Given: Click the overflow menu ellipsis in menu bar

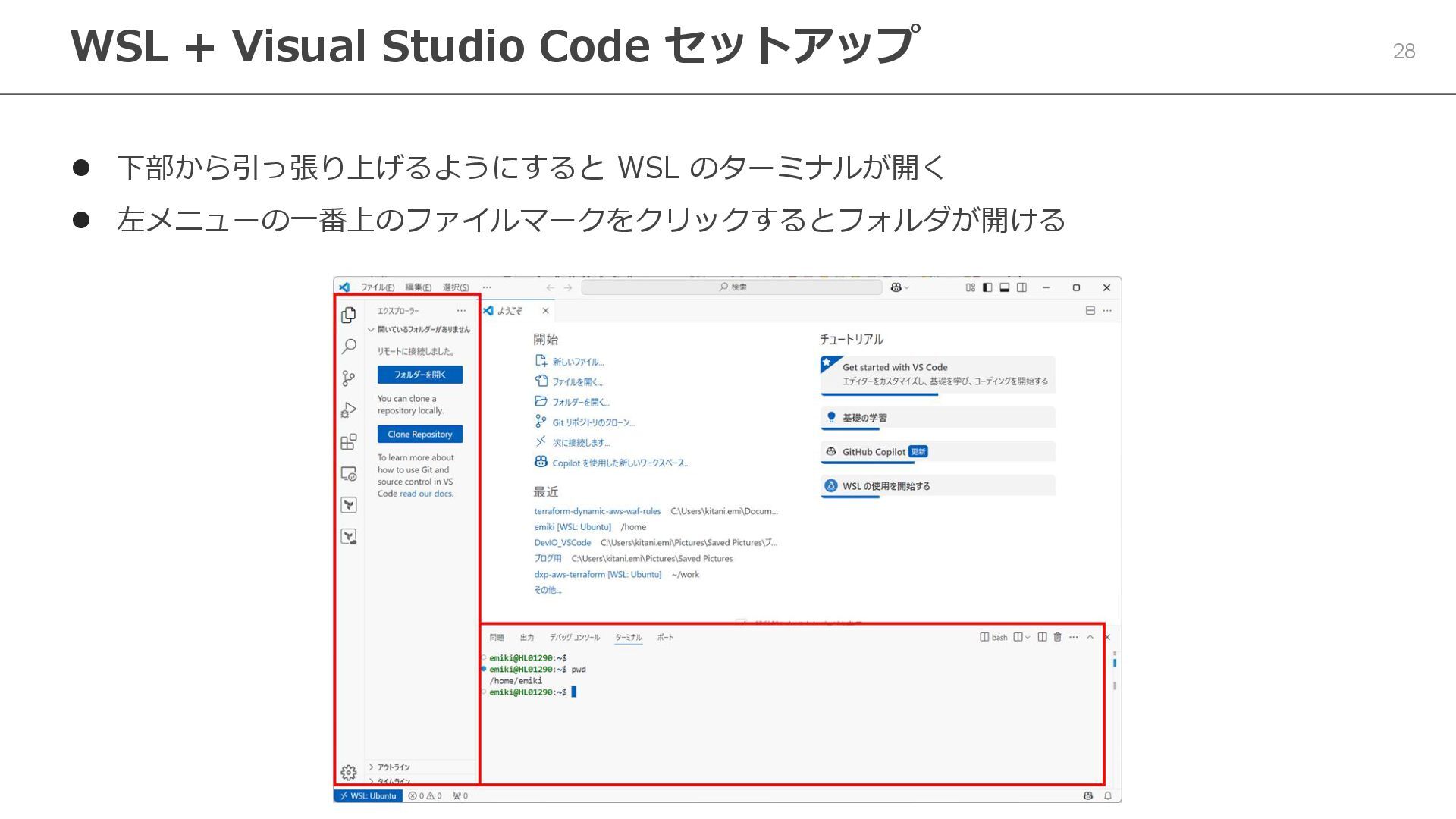Looking at the screenshot, I should pyautogui.click(x=487, y=287).
